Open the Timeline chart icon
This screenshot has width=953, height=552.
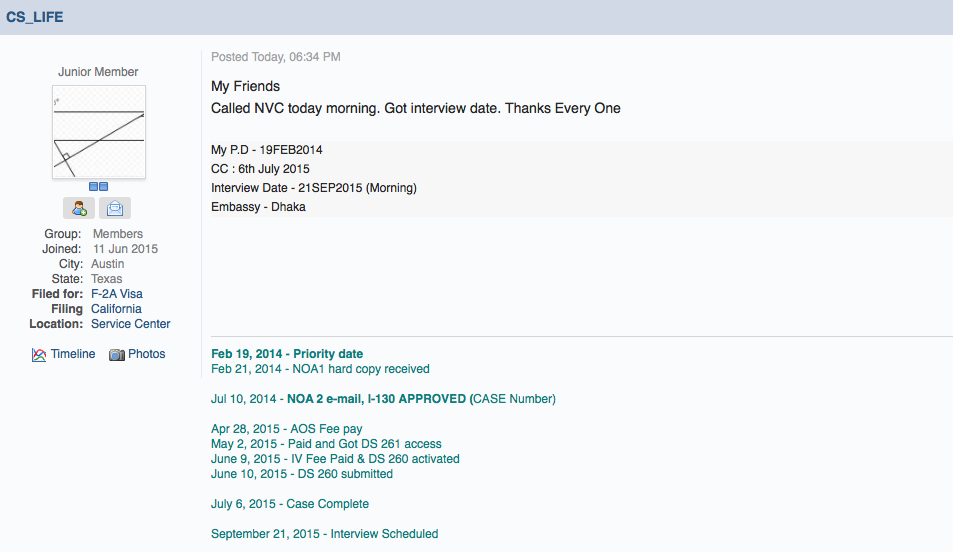pos(39,355)
